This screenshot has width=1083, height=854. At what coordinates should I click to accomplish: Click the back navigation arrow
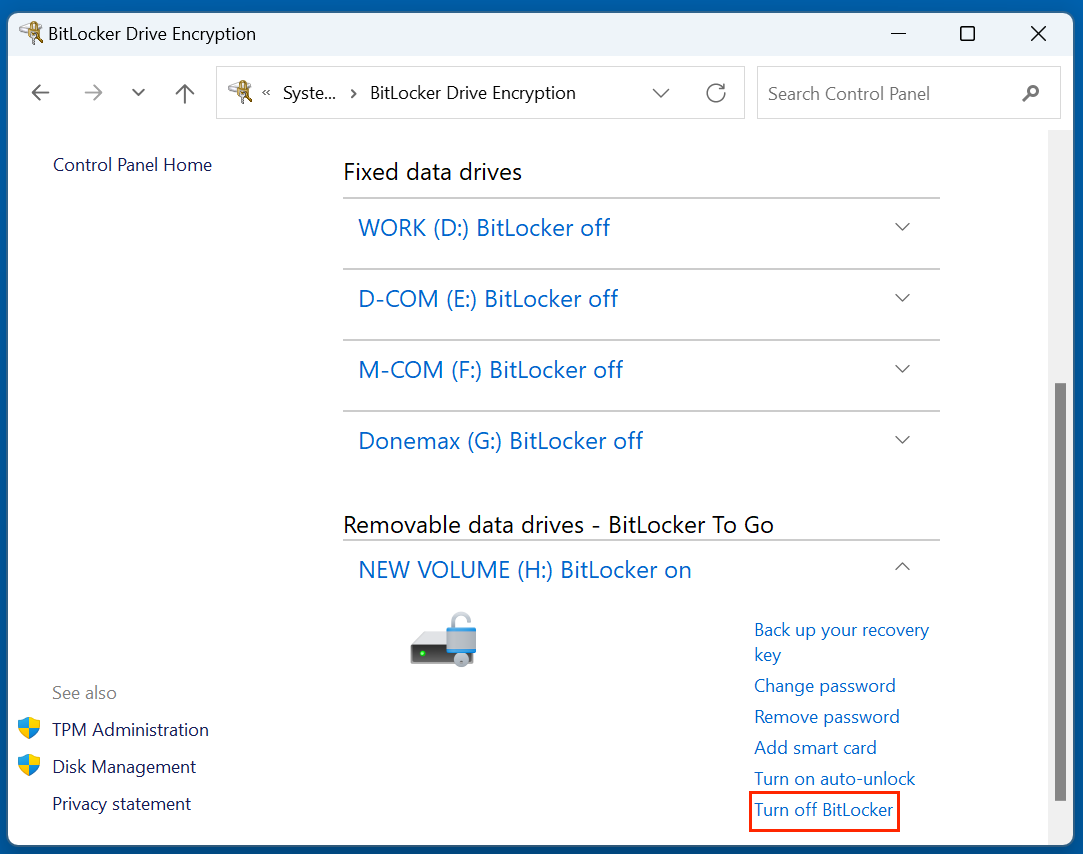40,92
